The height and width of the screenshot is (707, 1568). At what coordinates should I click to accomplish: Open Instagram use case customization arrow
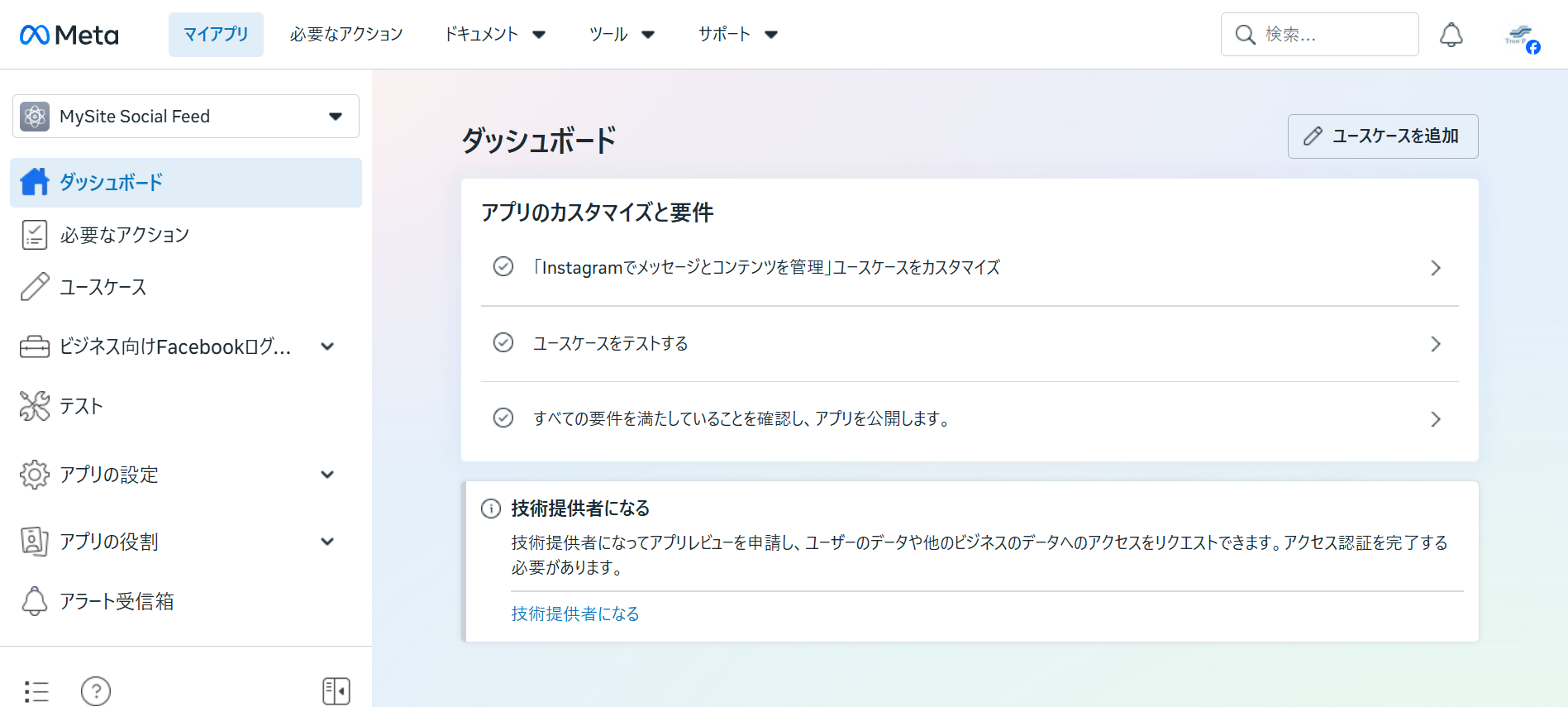[1436, 268]
